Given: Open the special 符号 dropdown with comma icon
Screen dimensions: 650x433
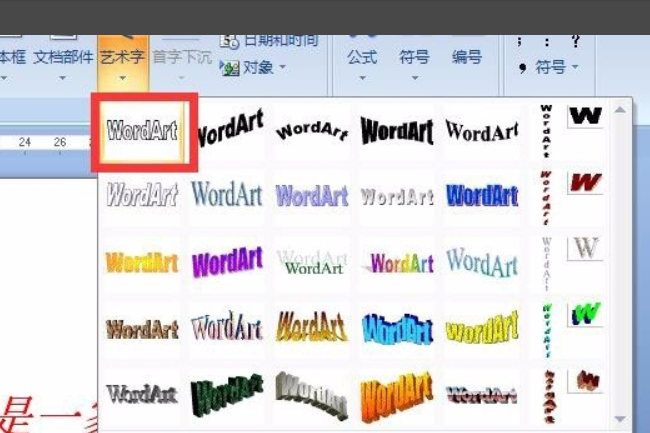Looking at the screenshot, I should coord(547,67).
